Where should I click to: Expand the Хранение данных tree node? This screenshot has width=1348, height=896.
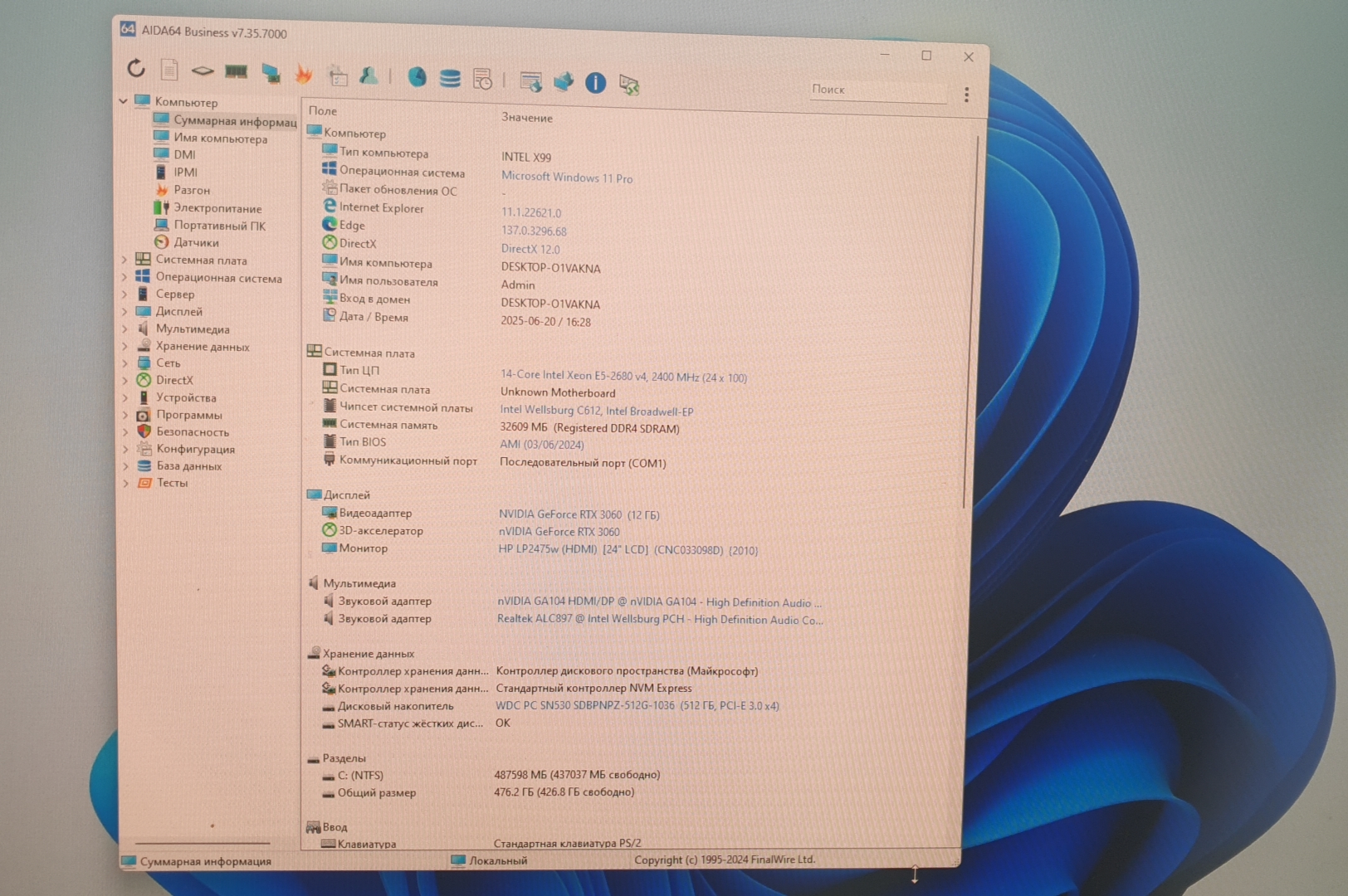tap(125, 346)
